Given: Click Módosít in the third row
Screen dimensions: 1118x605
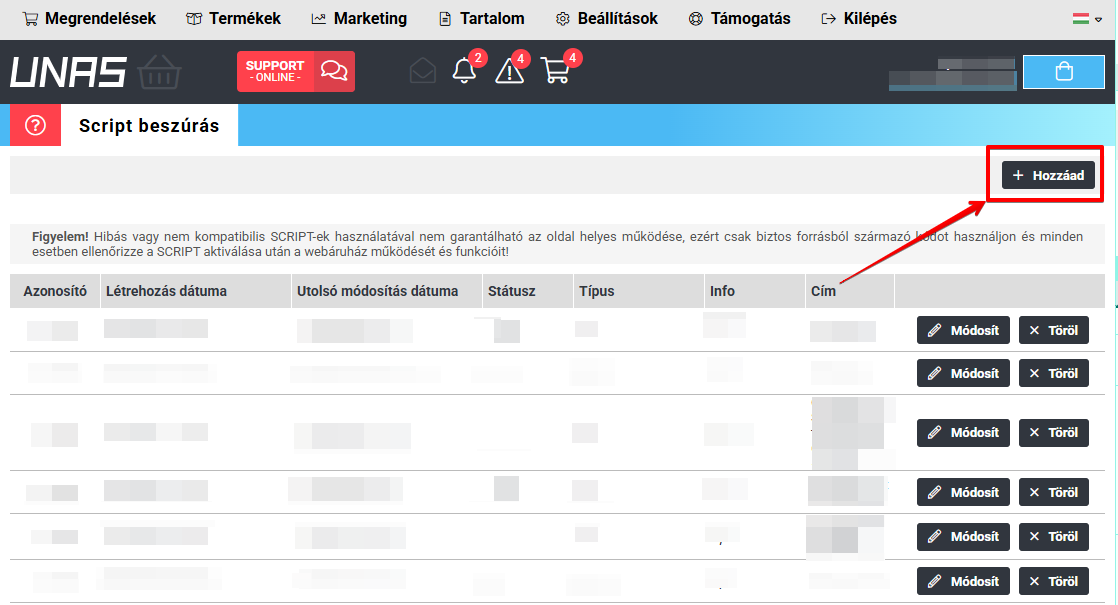Looking at the screenshot, I should click(963, 433).
